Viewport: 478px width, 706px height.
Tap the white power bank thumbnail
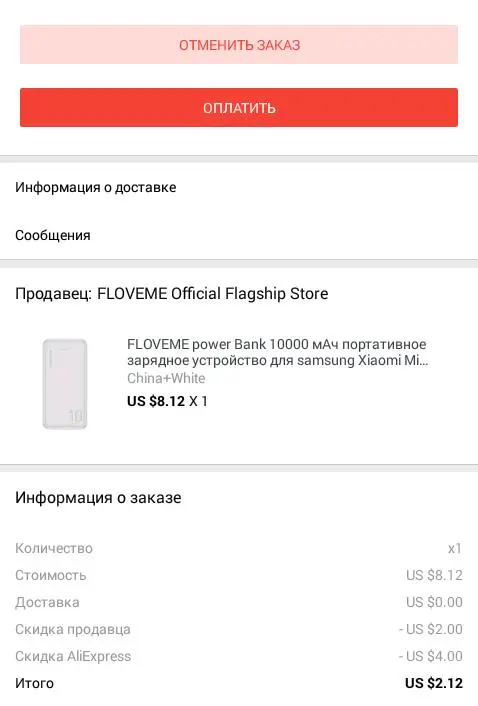[65, 384]
